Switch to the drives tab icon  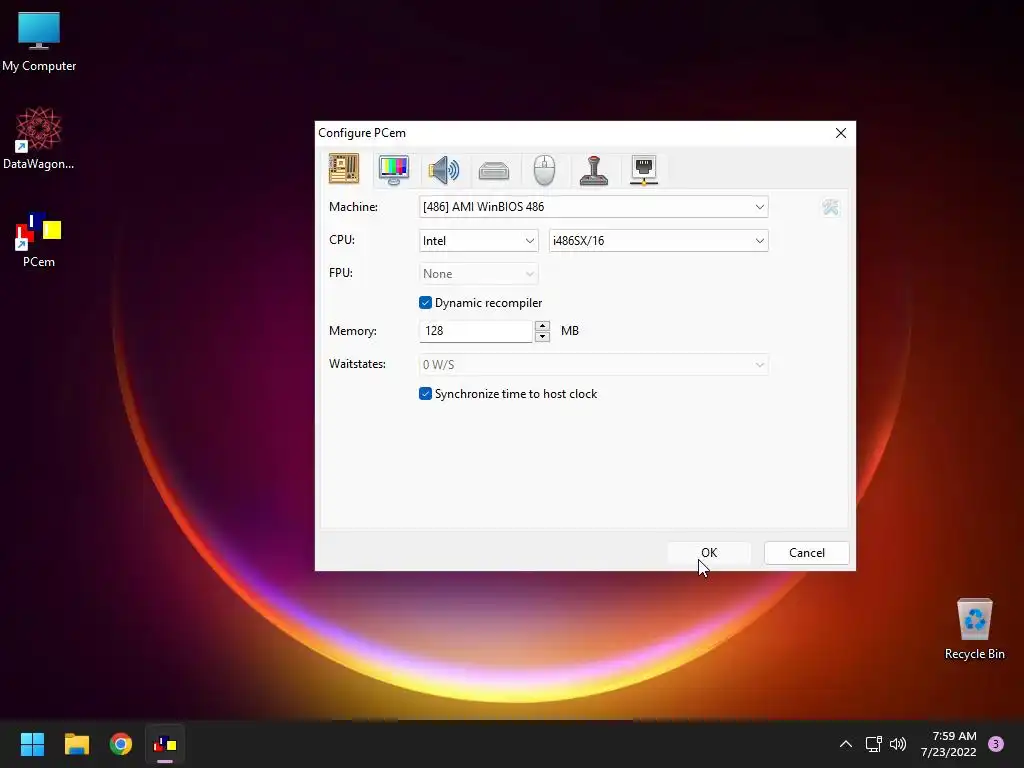[494, 171]
